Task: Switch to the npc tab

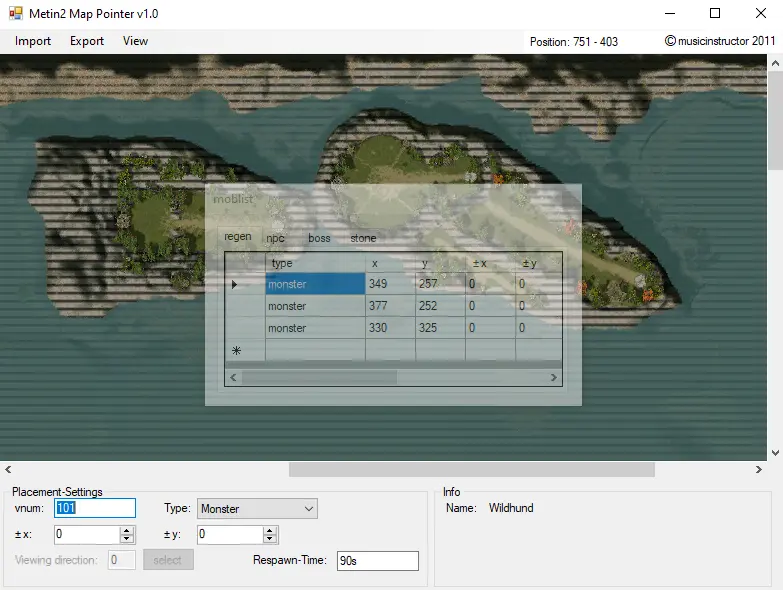Action: [x=275, y=238]
